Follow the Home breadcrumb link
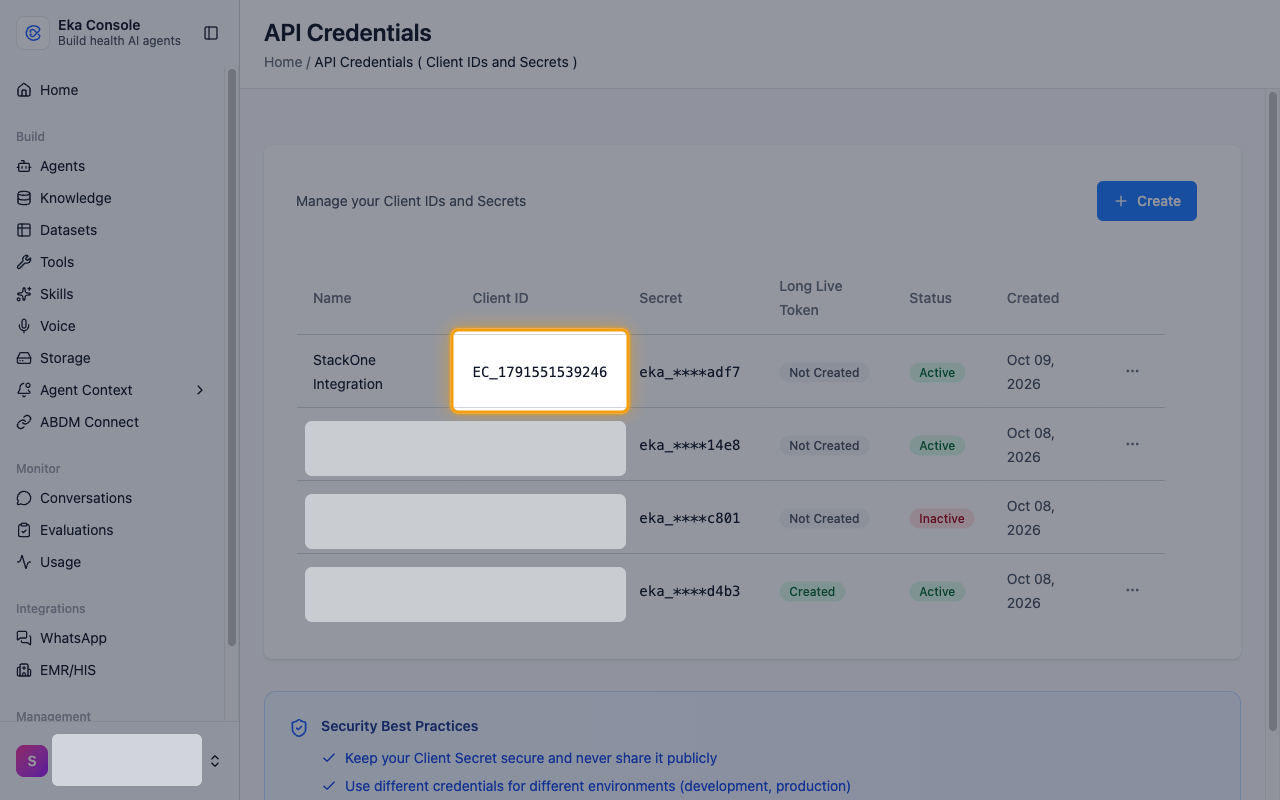Image resolution: width=1280 pixels, height=800 pixels. [283, 62]
